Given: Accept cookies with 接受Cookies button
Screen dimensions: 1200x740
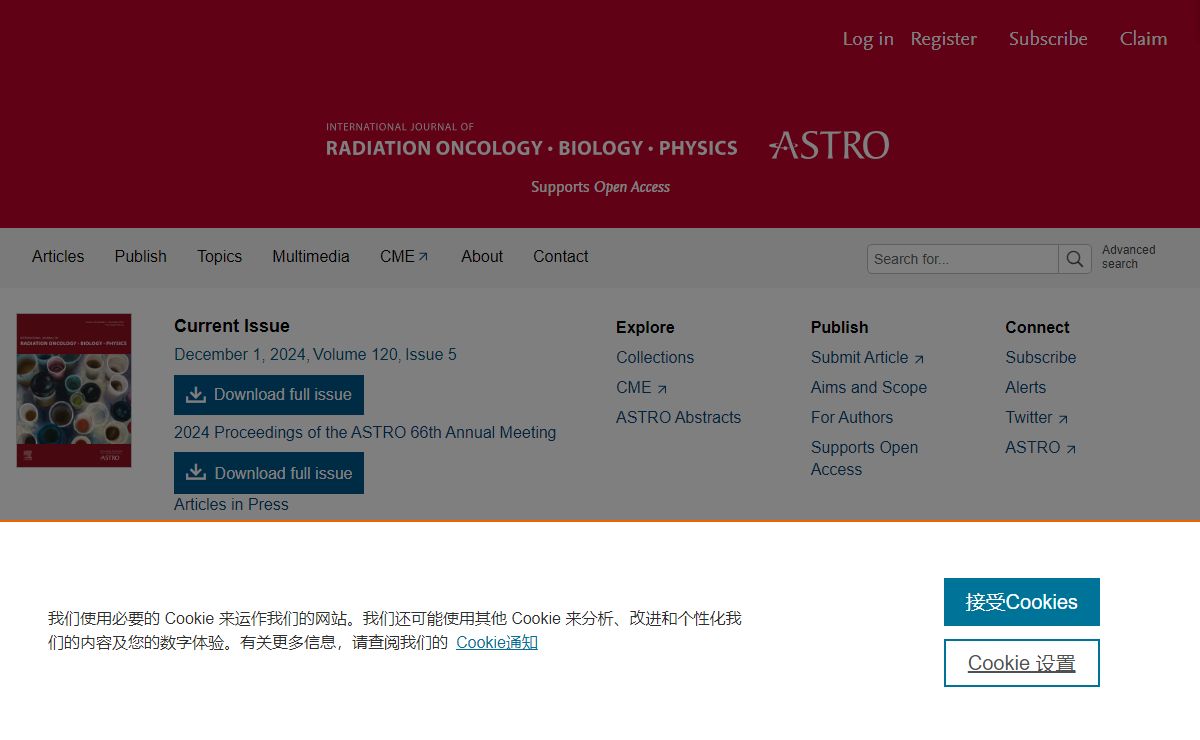Looking at the screenshot, I should 1022,602.
